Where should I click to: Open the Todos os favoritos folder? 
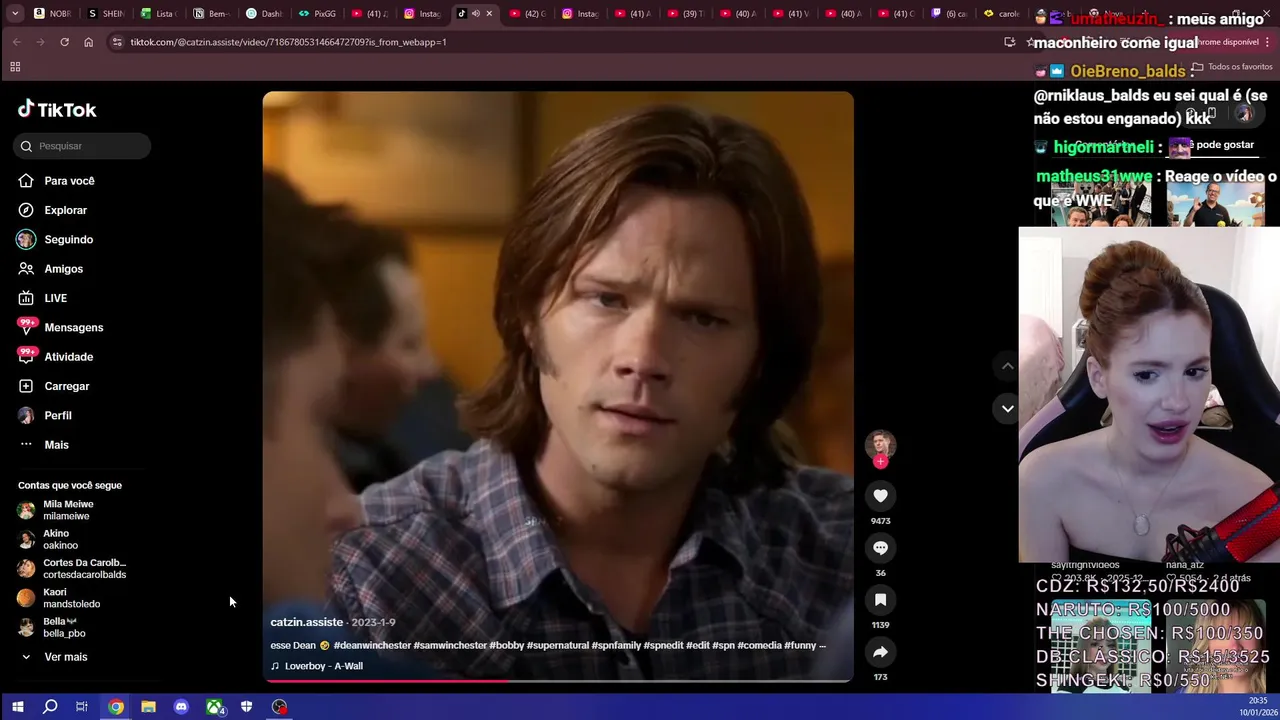(x=1232, y=67)
